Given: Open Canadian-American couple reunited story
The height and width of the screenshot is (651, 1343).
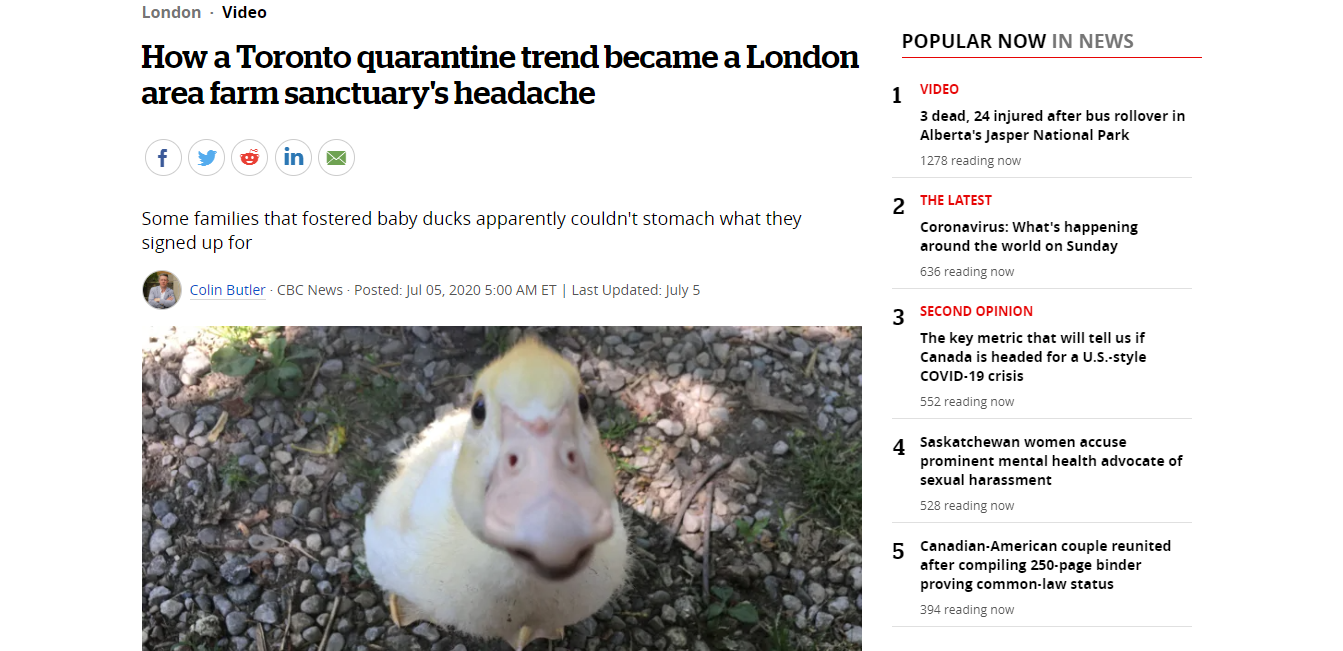Looking at the screenshot, I should point(1045,565).
